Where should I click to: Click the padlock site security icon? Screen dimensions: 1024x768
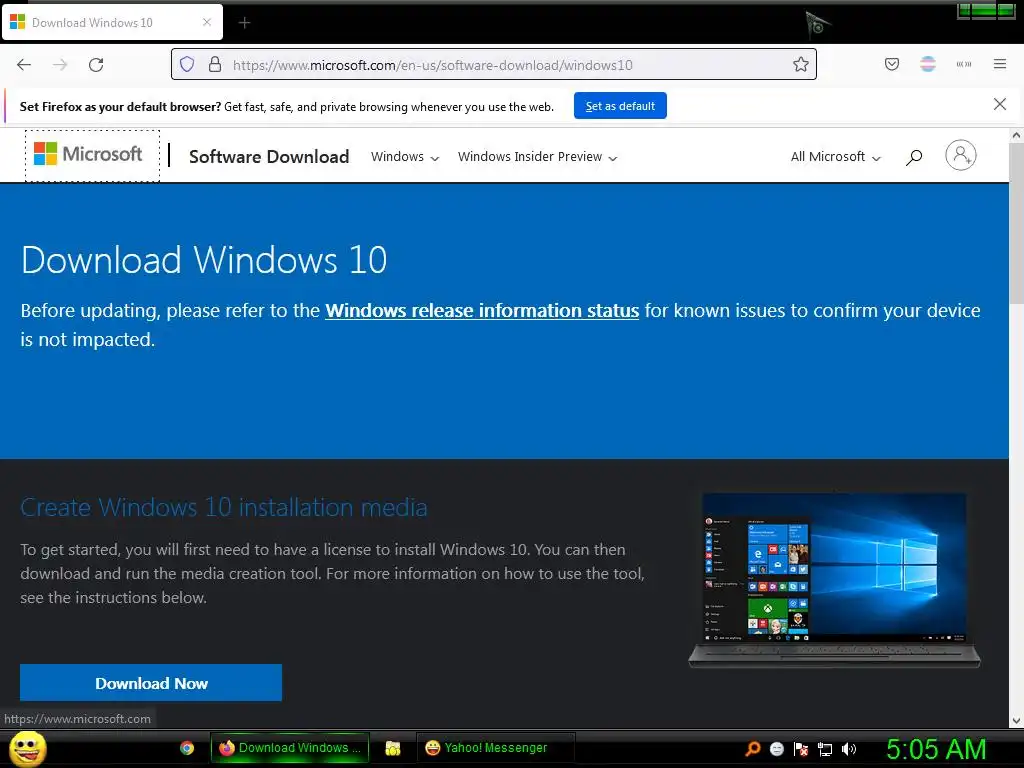(215, 65)
